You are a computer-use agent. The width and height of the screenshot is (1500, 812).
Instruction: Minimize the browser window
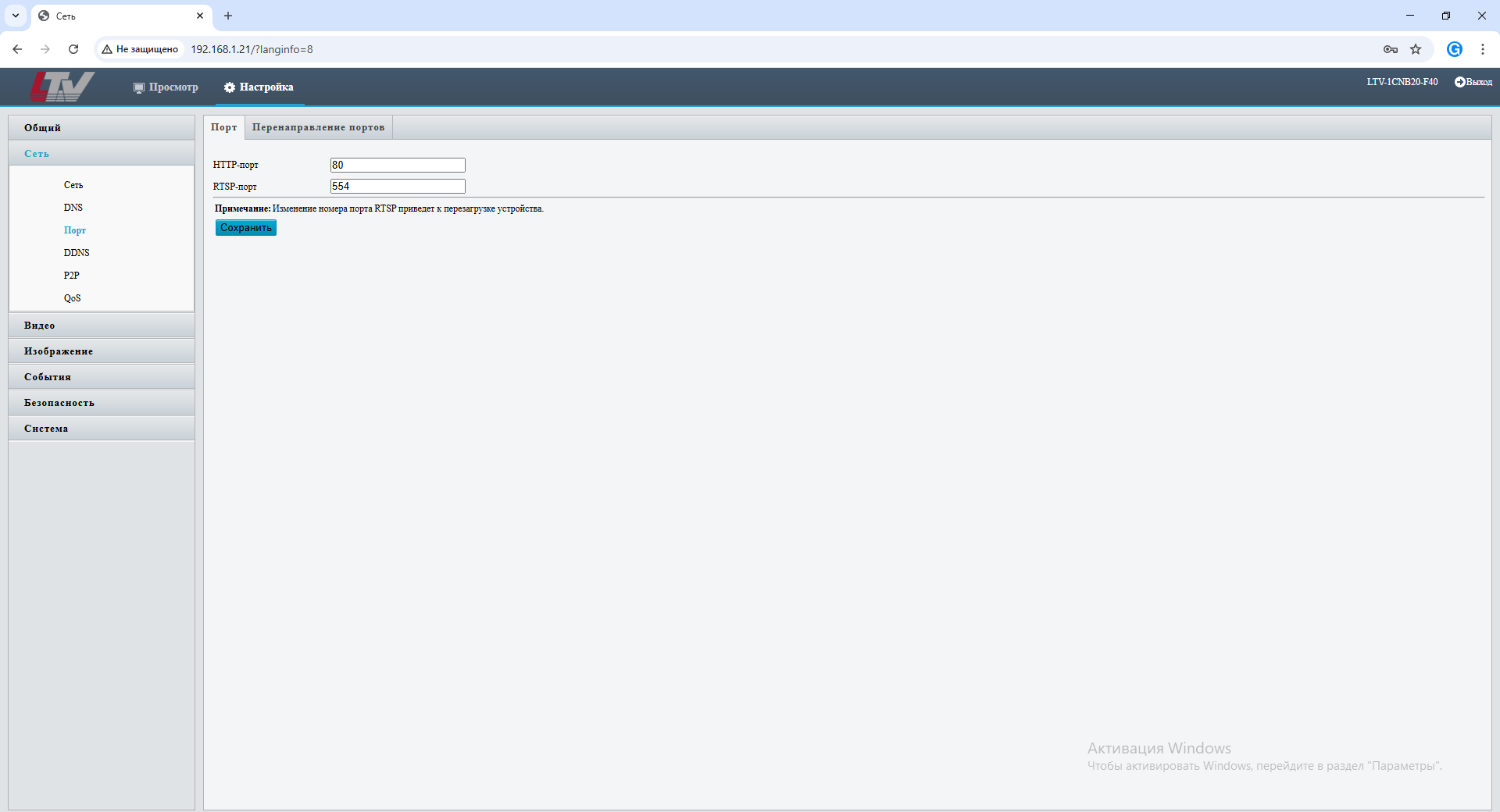pyautogui.click(x=1410, y=16)
